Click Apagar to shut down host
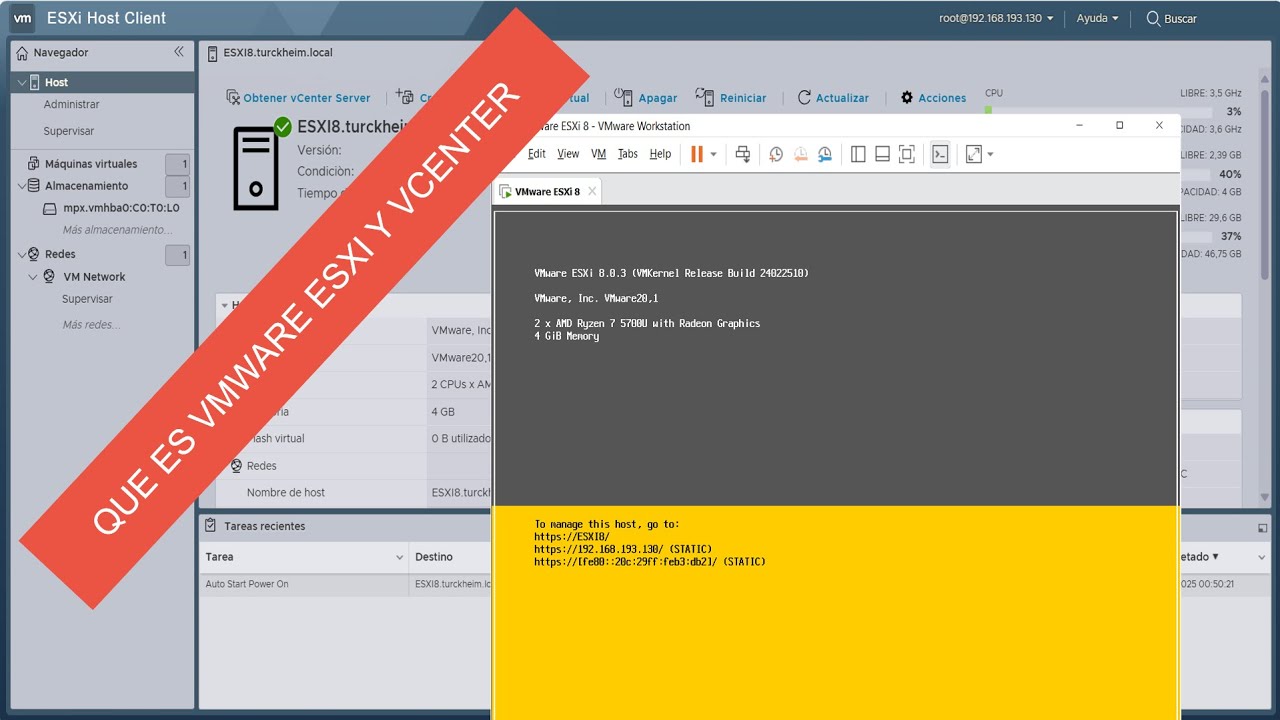1280x720 pixels. point(646,98)
